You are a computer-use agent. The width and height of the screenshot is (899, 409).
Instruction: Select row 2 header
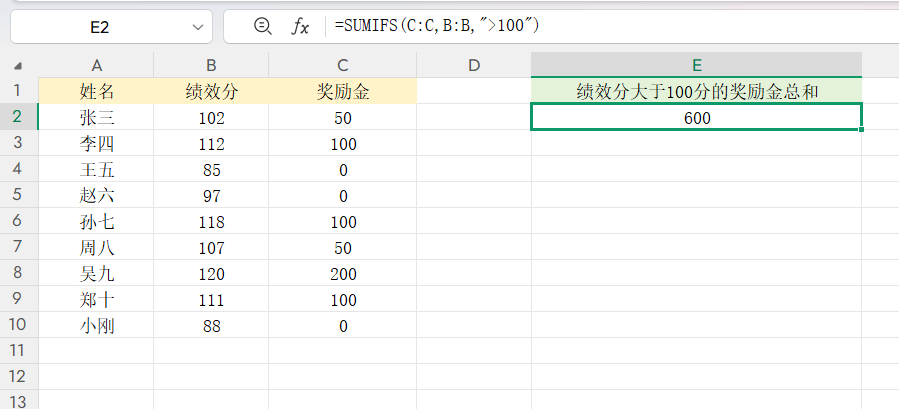[19, 117]
